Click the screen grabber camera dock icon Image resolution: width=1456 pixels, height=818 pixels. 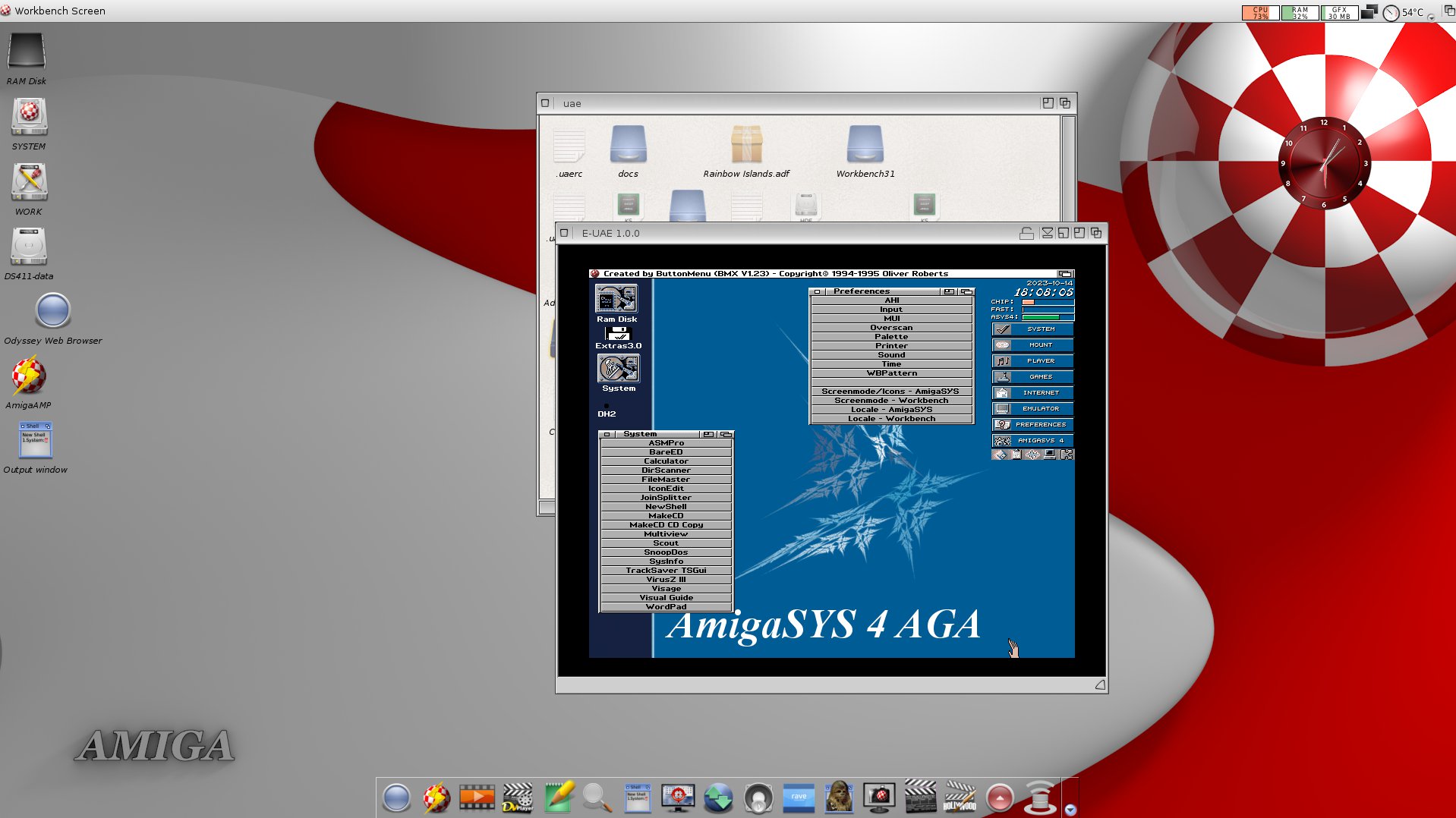click(x=879, y=798)
